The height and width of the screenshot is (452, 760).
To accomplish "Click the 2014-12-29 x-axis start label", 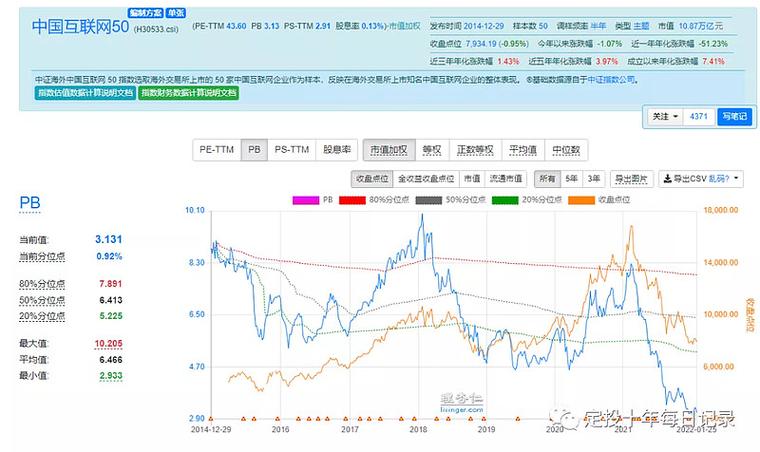I will (x=211, y=429).
